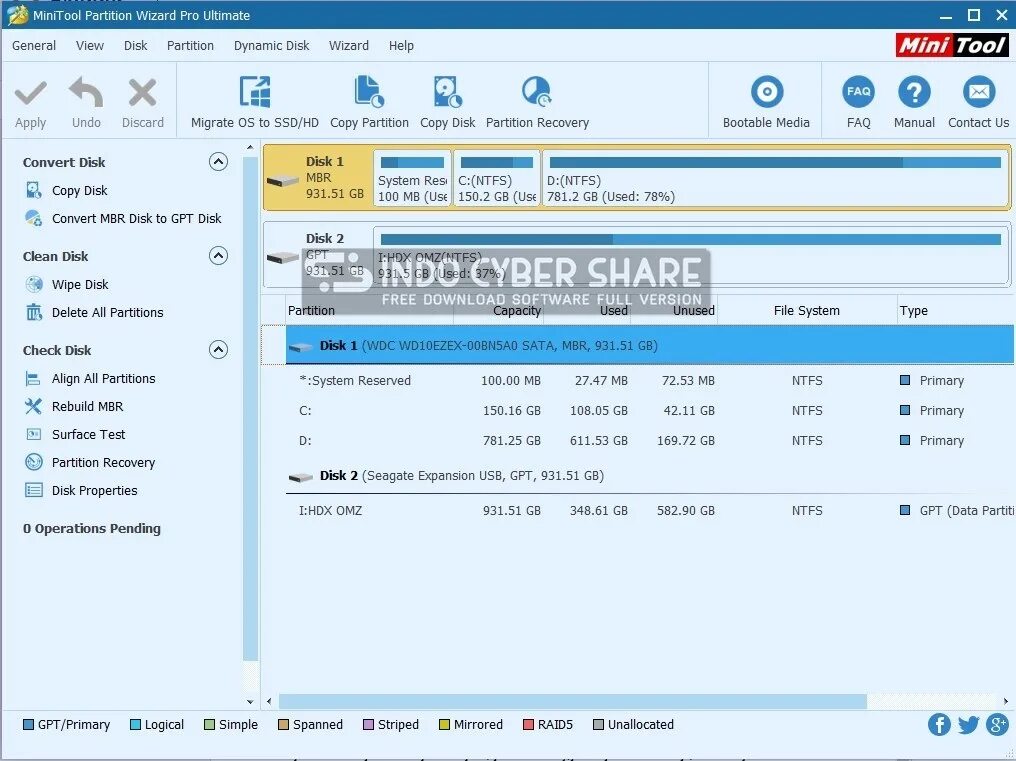This screenshot has height=761, width=1016.
Task: Select the Disk 1 WDC header row
Action: [650, 345]
